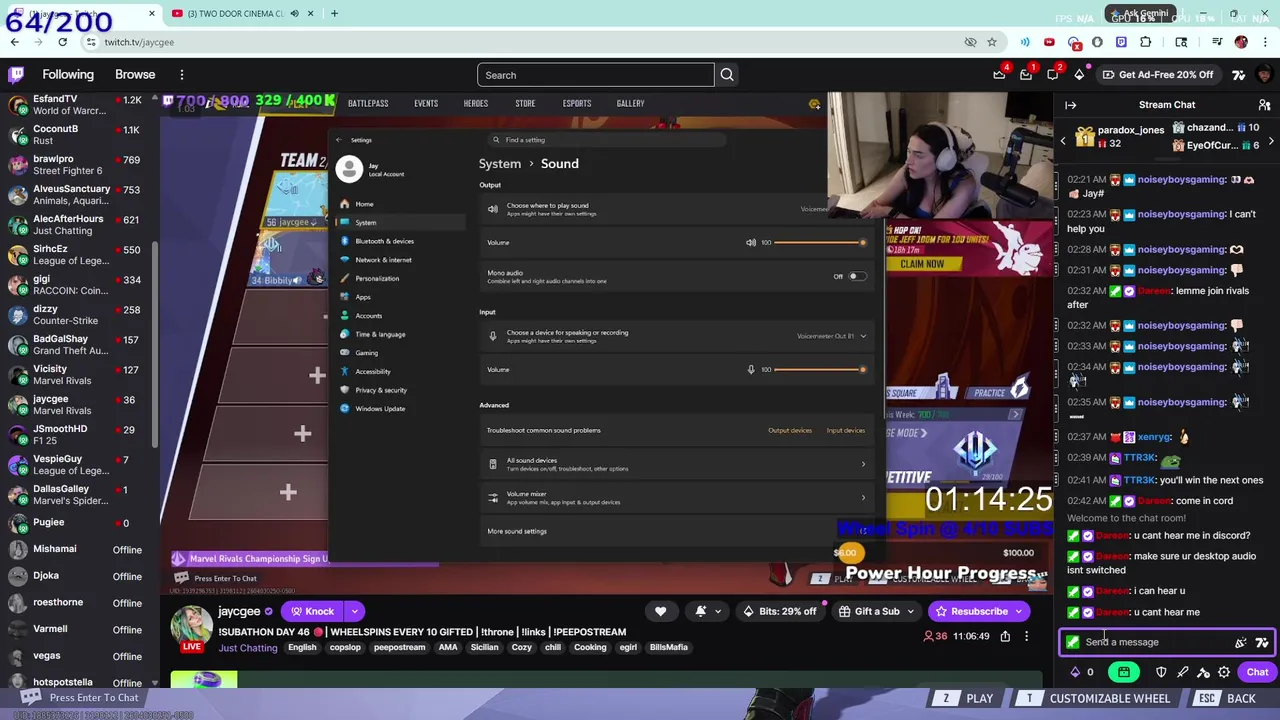
Task: Open offline Mishamai channel in sidebar
Action: [78, 549]
